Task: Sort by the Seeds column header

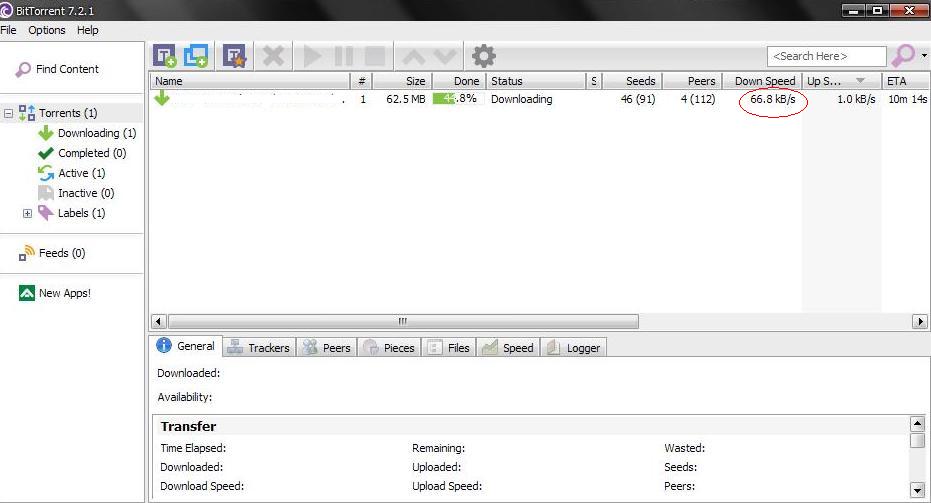Action: 632,81
